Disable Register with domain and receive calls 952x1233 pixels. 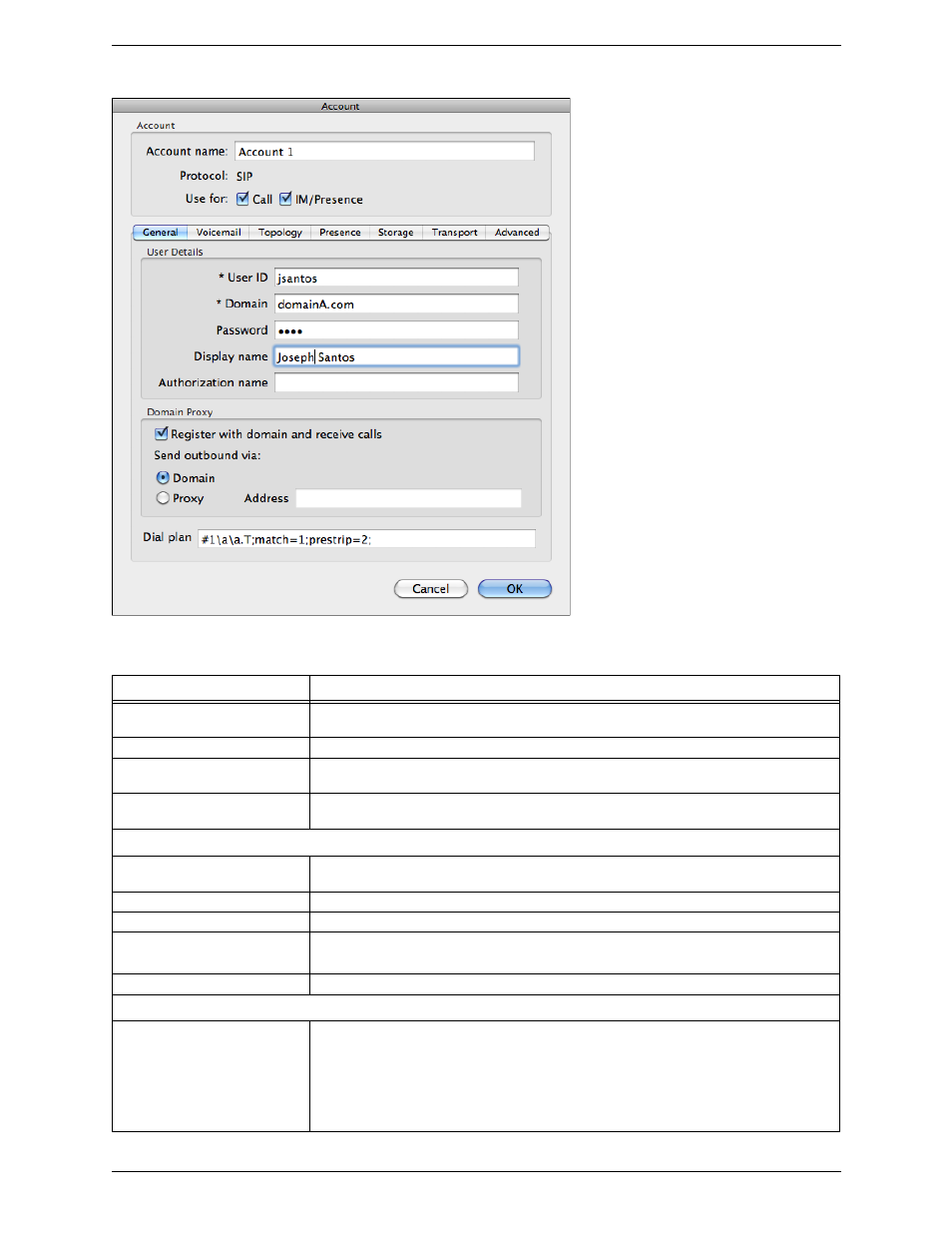click(x=162, y=434)
